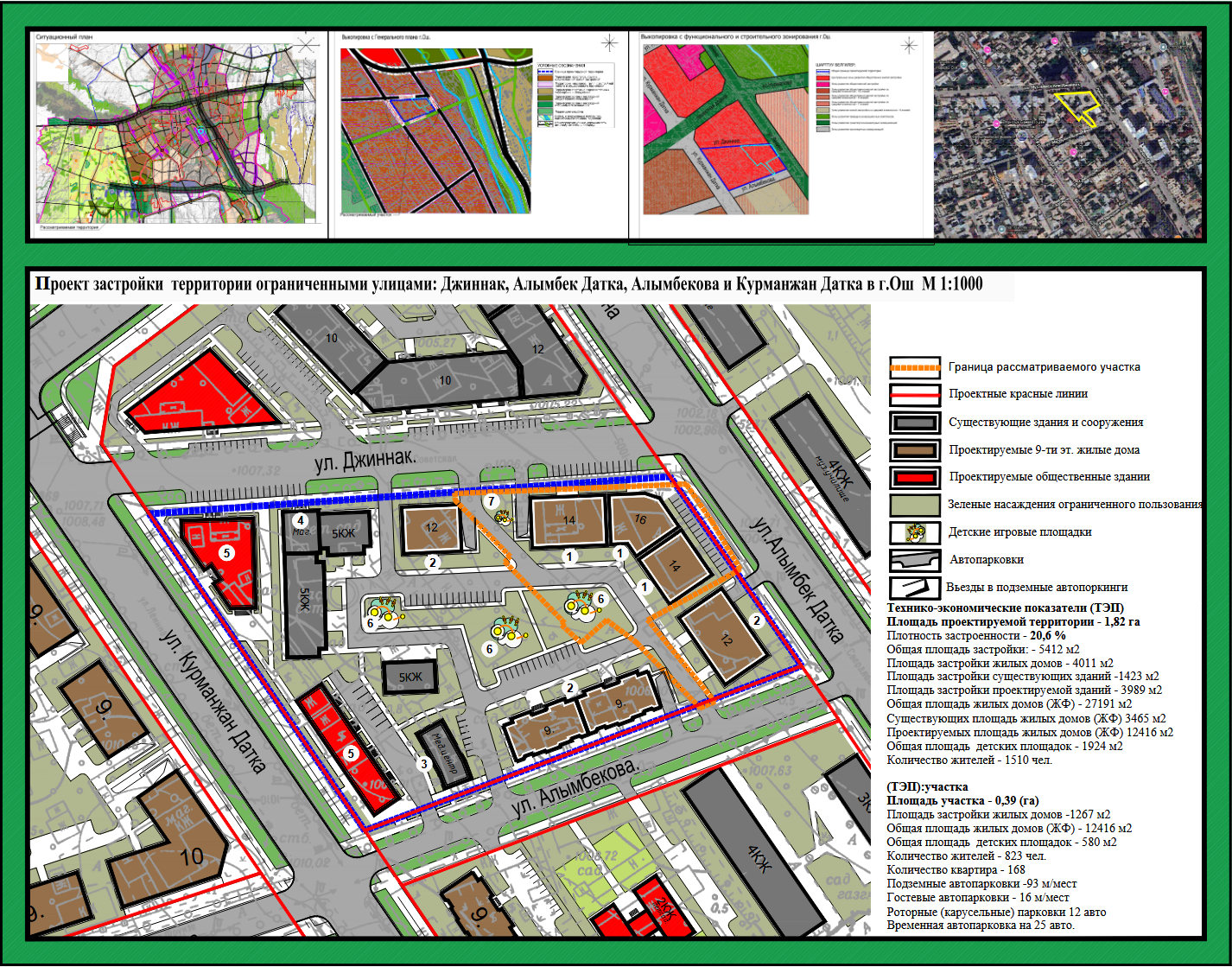
Task: Pick the gray existing buildings legend swatch
Action: point(914,423)
